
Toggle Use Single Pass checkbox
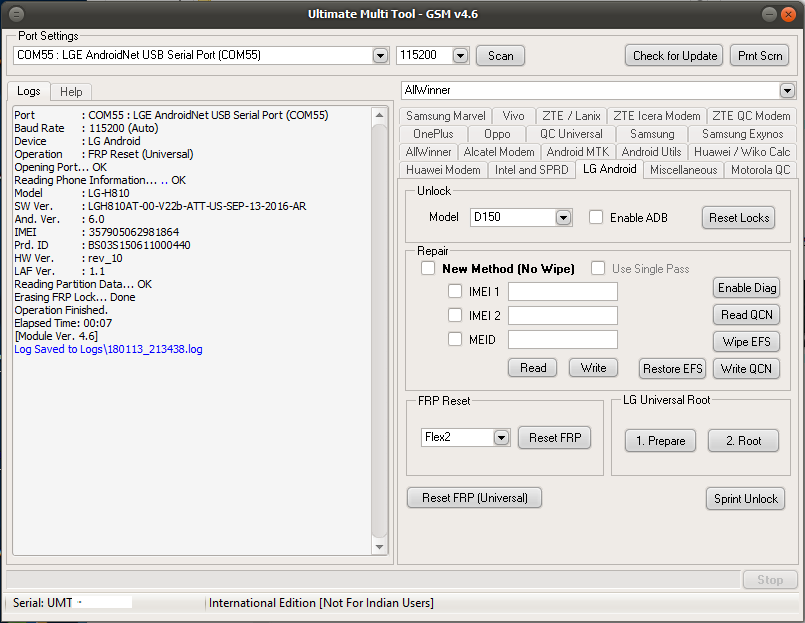[598, 268]
